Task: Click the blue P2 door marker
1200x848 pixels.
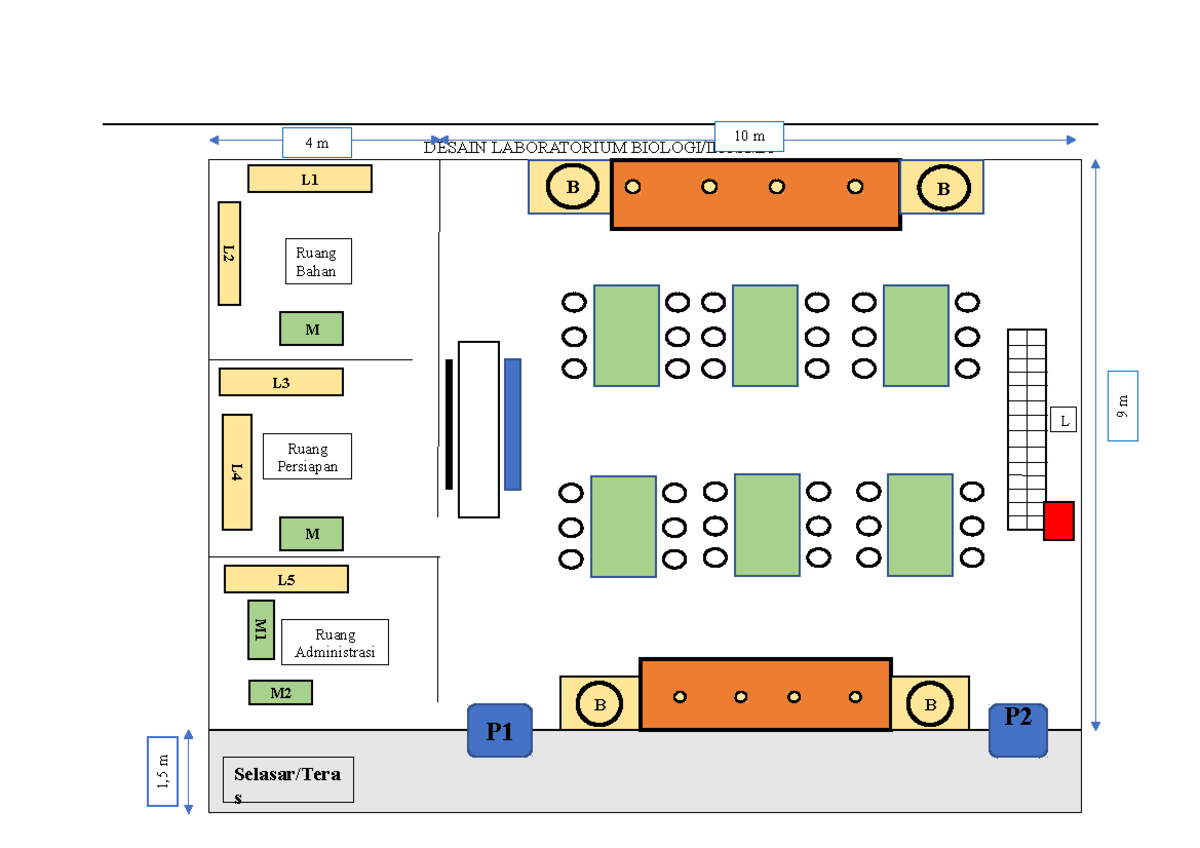Action: (1018, 730)
